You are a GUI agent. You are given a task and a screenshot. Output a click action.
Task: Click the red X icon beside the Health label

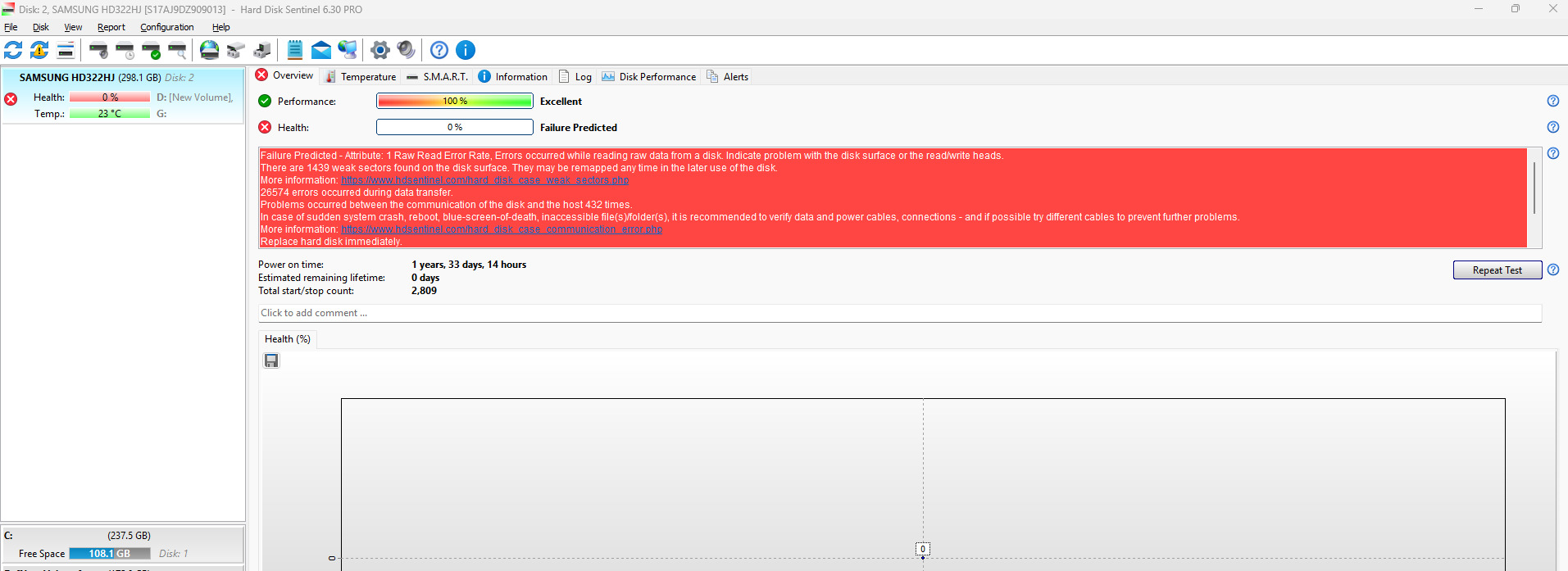265,127
